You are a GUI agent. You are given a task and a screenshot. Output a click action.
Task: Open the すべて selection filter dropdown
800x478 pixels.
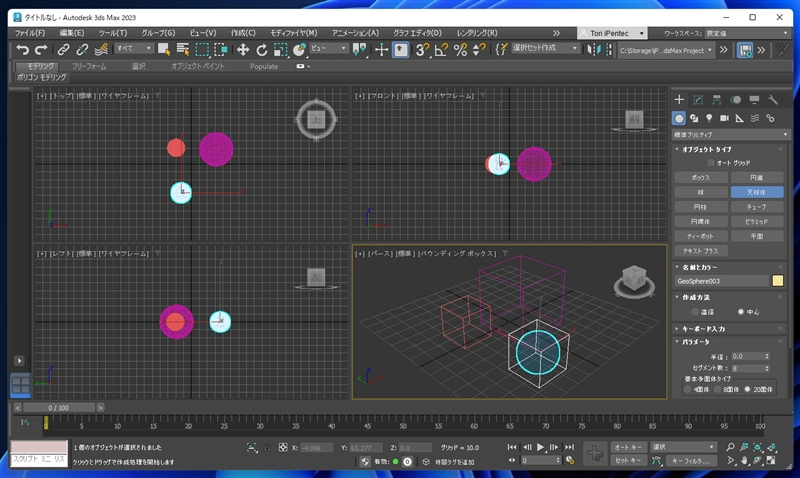pos(134,48)
